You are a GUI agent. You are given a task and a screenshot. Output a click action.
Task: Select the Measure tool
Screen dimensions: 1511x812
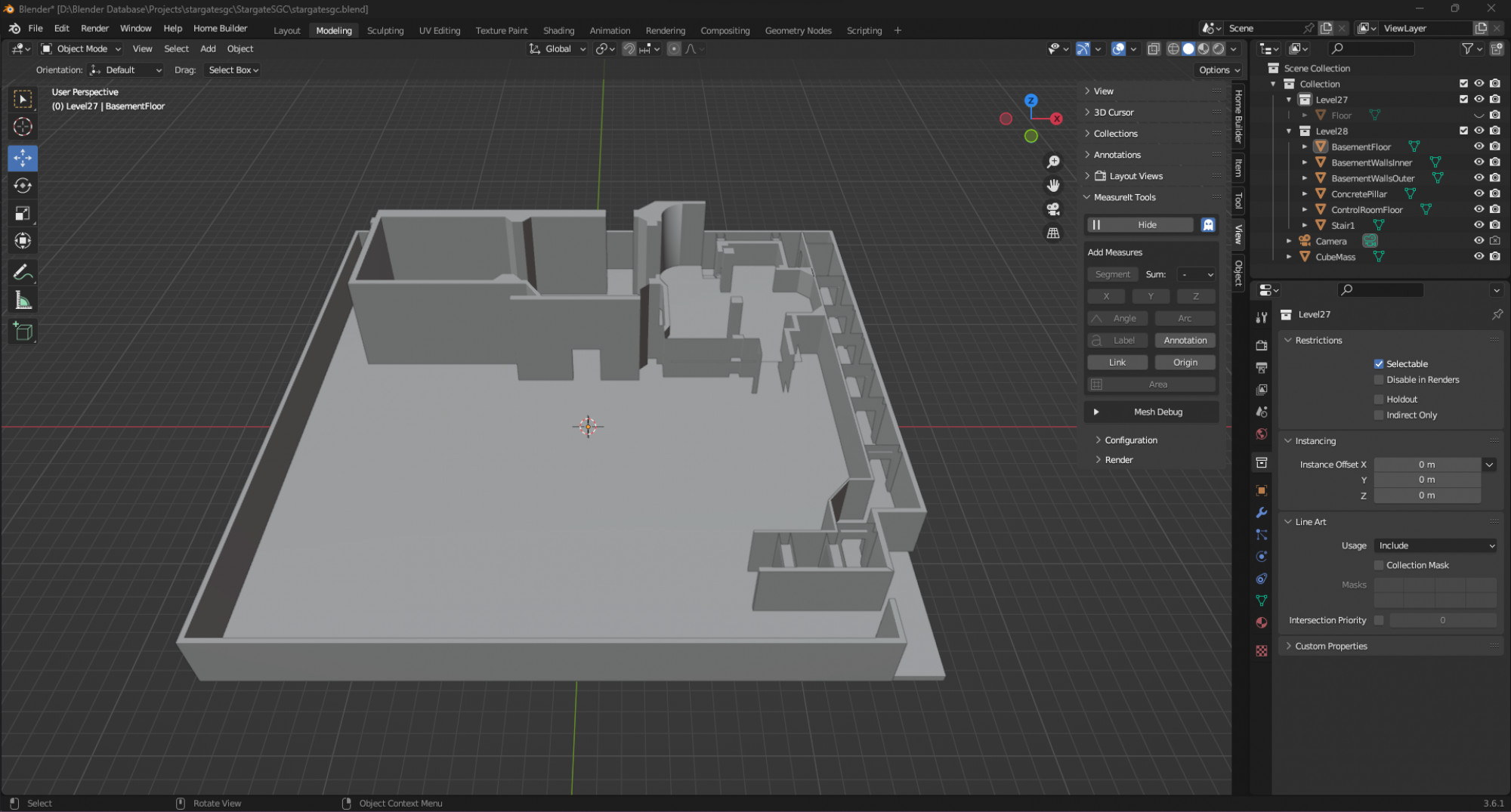pos(23,301)
